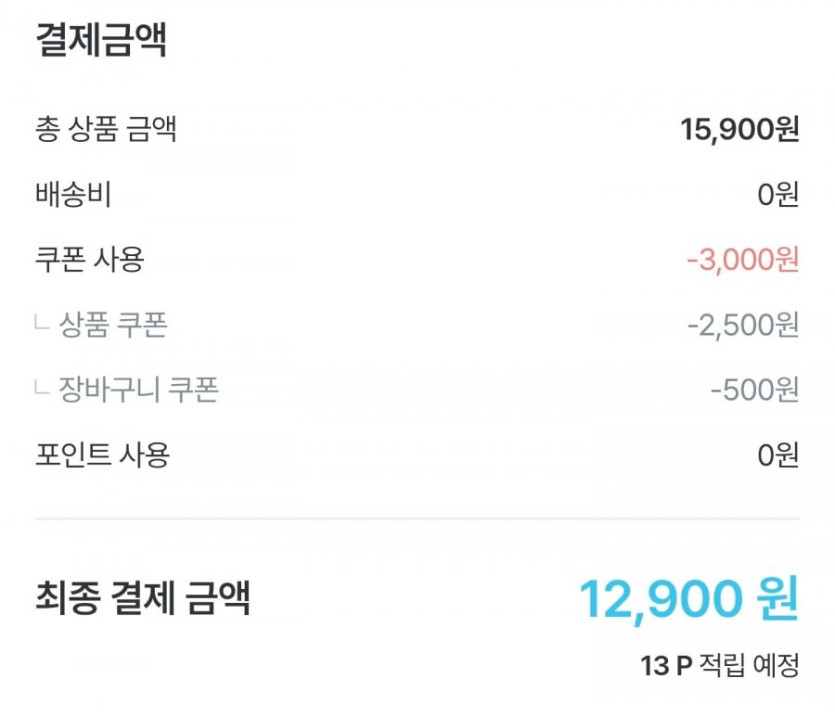835x717 pixels.
Task: Click the indent marker before 상품 쿠폰
Action: 41,323
